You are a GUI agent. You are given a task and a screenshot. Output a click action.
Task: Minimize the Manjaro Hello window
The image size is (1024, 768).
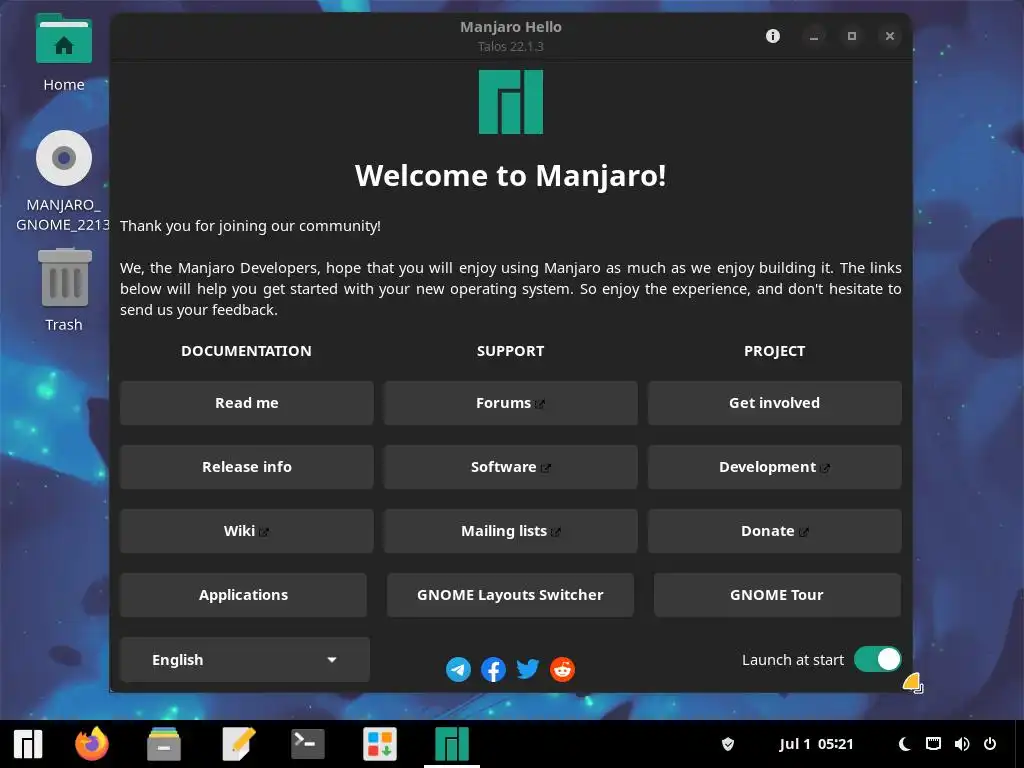[x=814, y=36]
